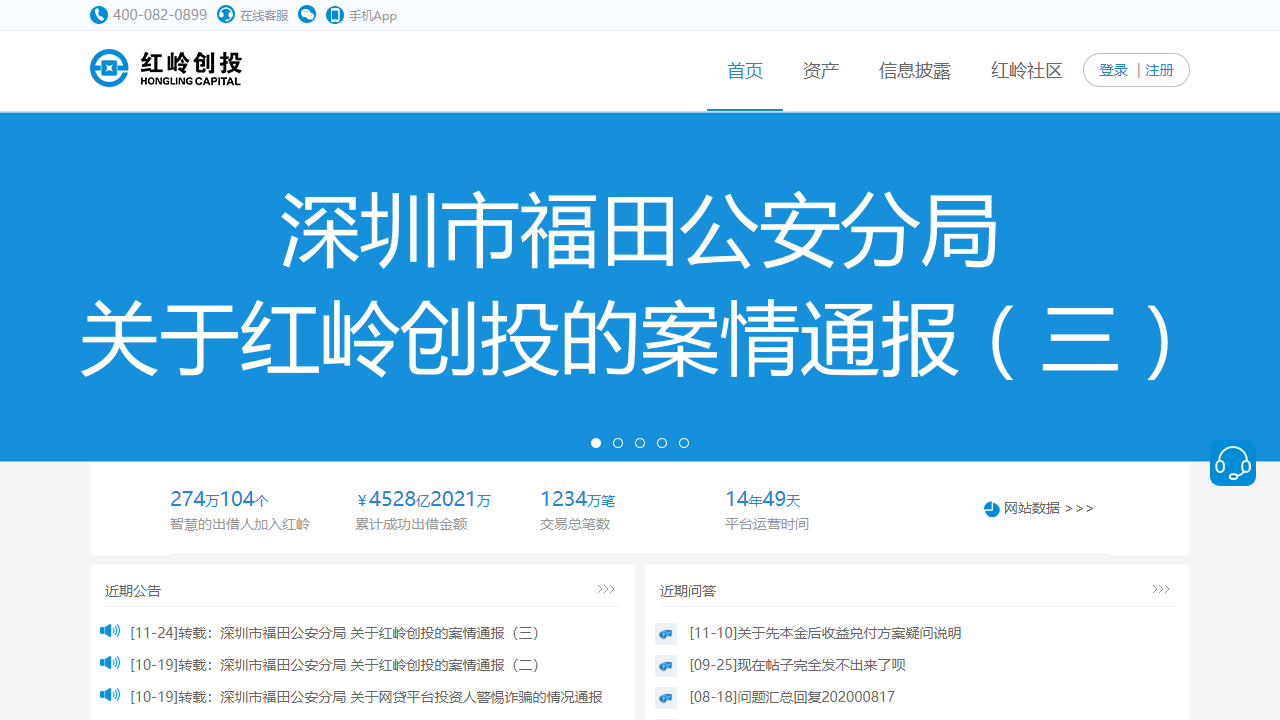The width and height of the screenshot is (1280, 720).
Task: Click the WeChat icon in top bar
Action: point(307,15)
